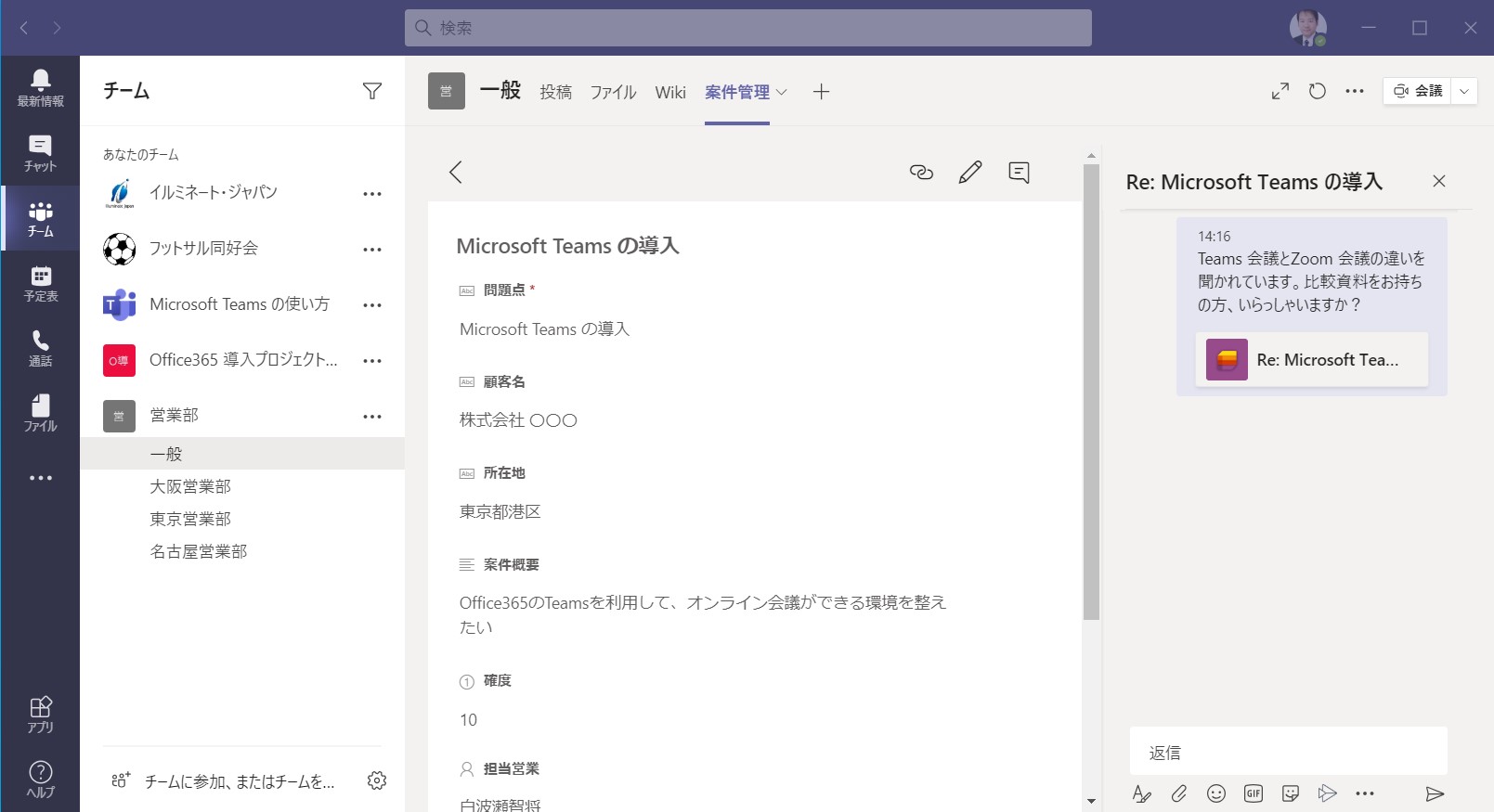This screenshot has width=1494, height=812.
Task: Open more options for フットサル同好会 team
Action: (372, 250)
